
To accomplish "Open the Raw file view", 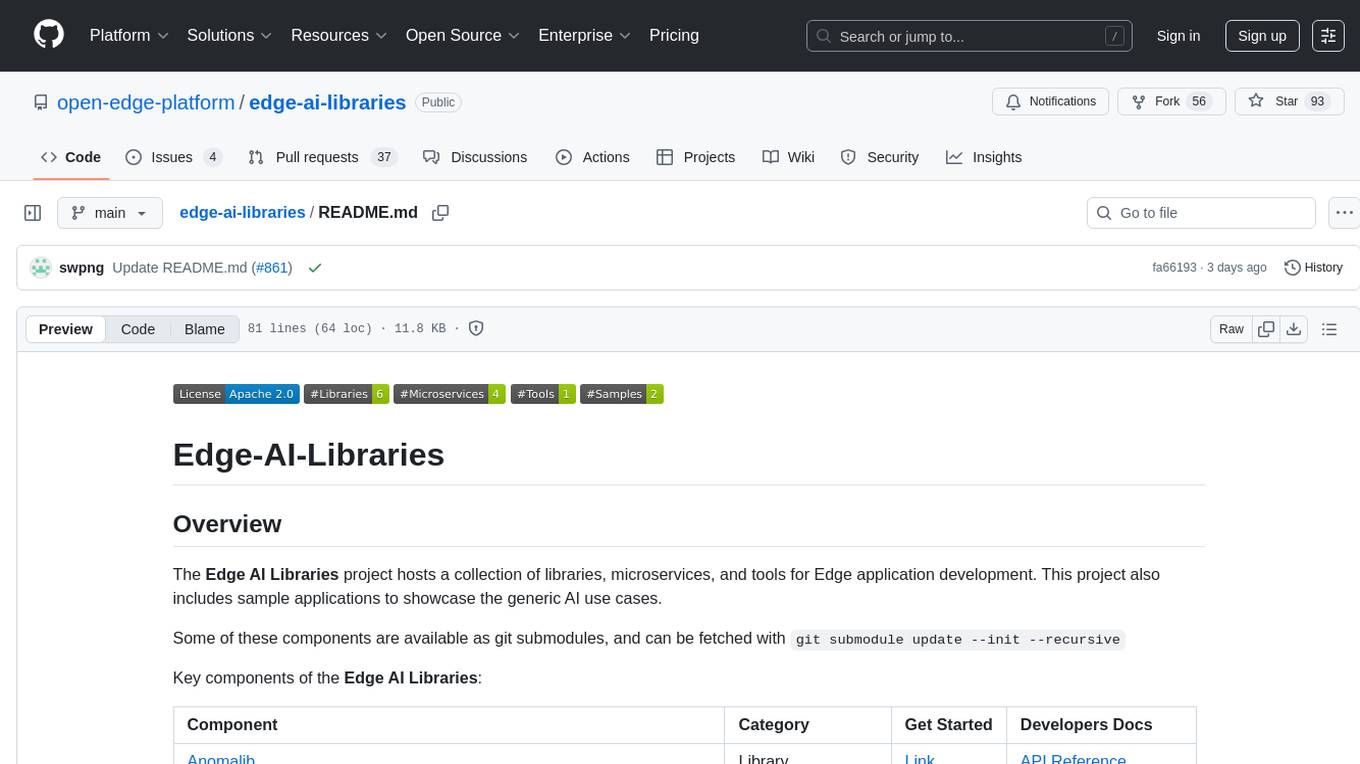I will tap(1231, 329).
